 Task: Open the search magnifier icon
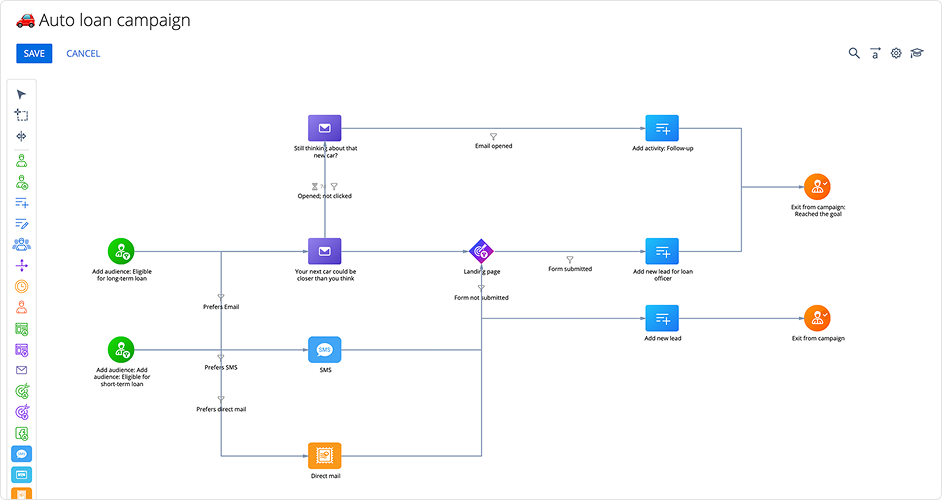click(854, 53)
